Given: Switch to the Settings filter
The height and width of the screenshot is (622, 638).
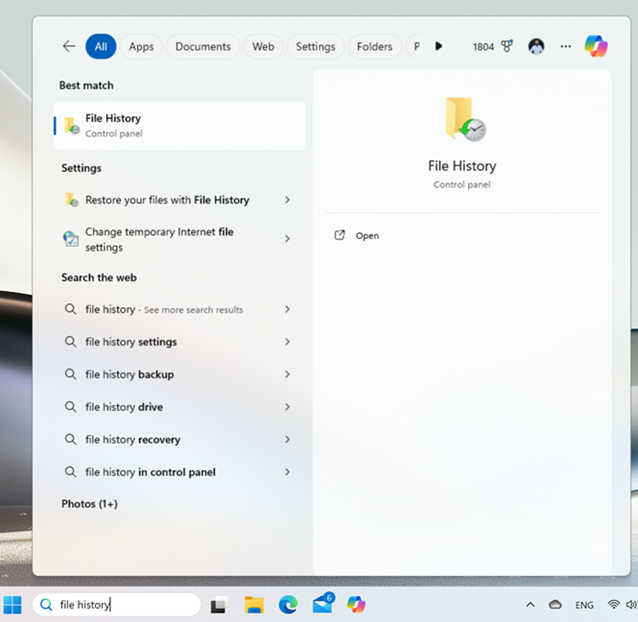Looking at the screenshot, I should click(315, 46).
